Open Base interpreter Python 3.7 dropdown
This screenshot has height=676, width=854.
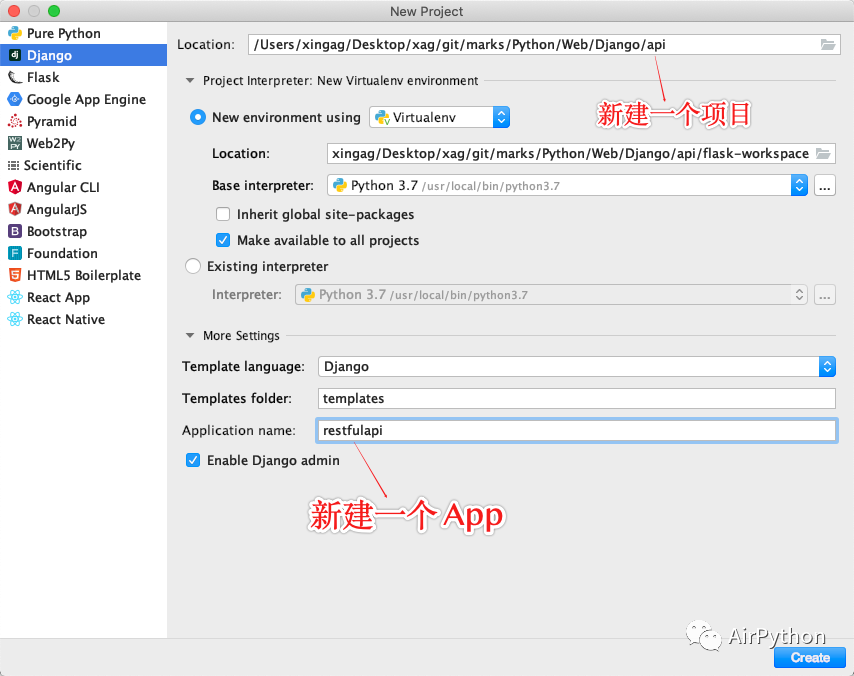(567, 186)
